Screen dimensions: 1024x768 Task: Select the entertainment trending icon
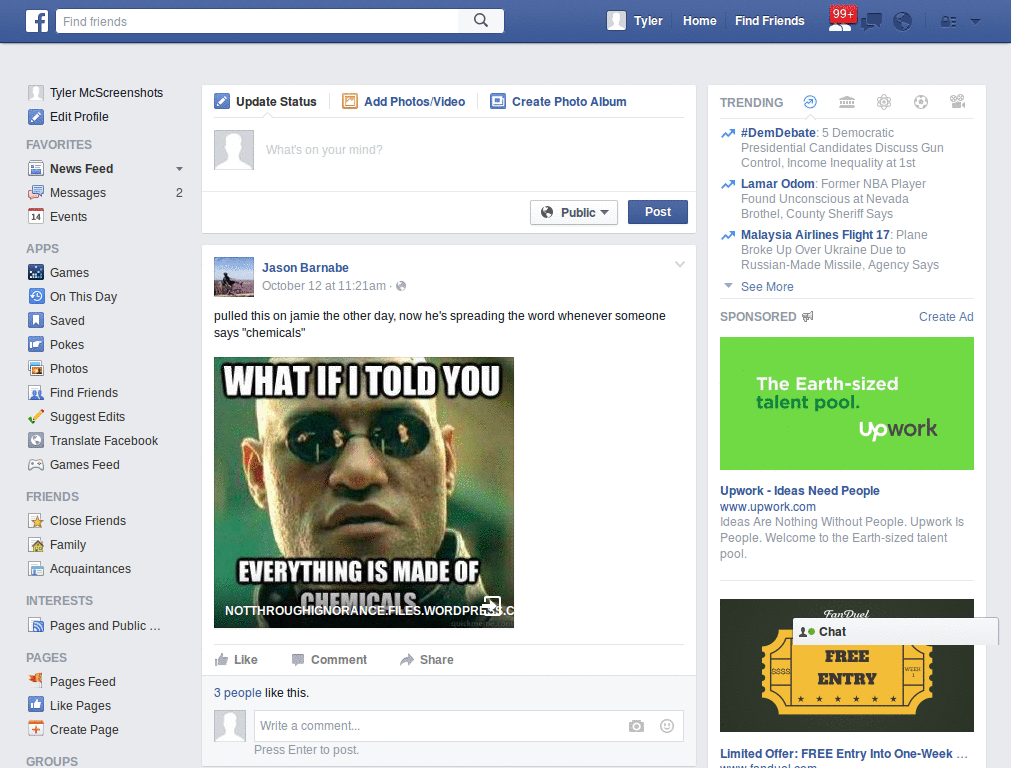(x=957, y=102)
